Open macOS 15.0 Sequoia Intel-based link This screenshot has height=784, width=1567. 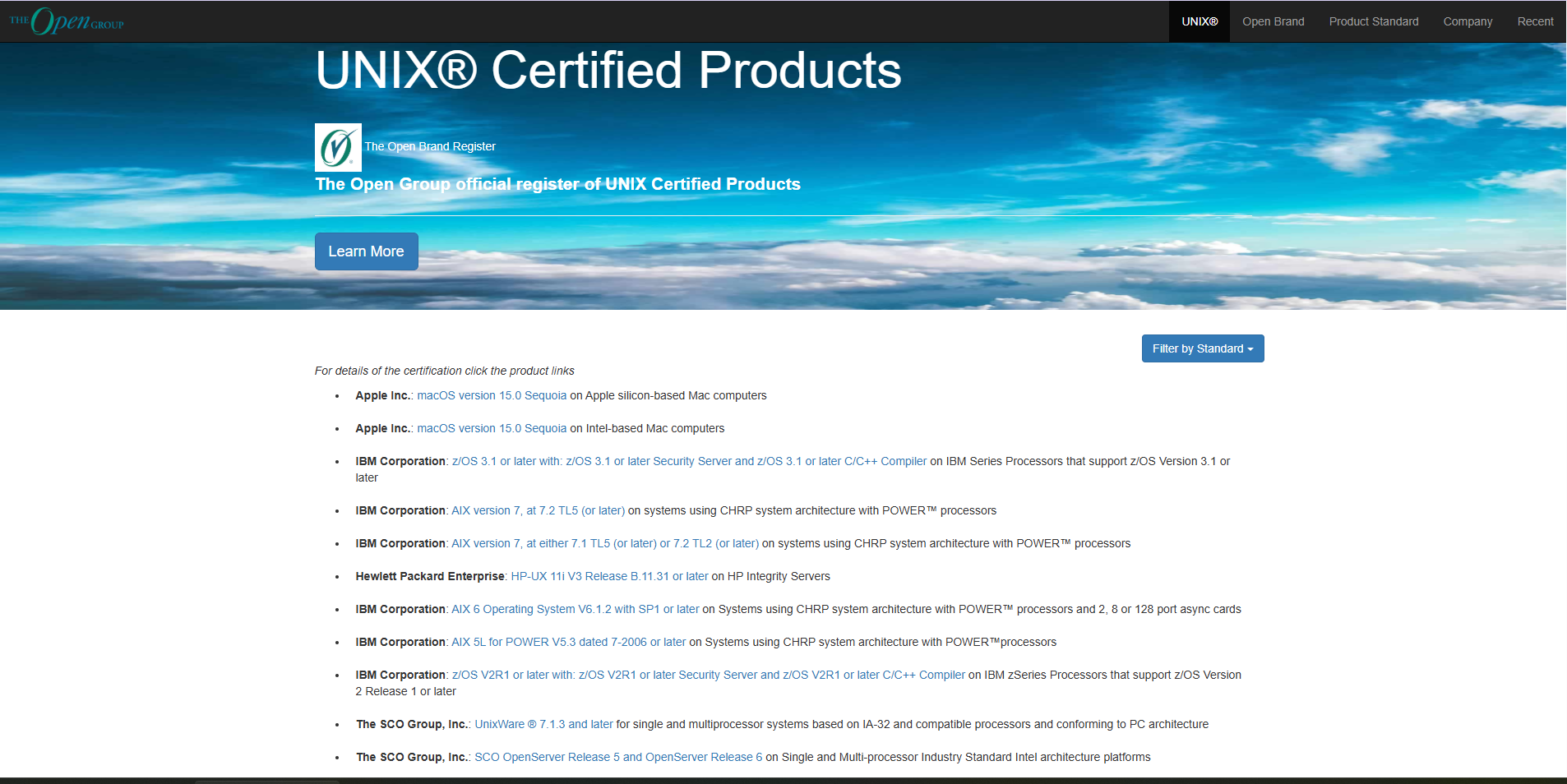(492, 428)
